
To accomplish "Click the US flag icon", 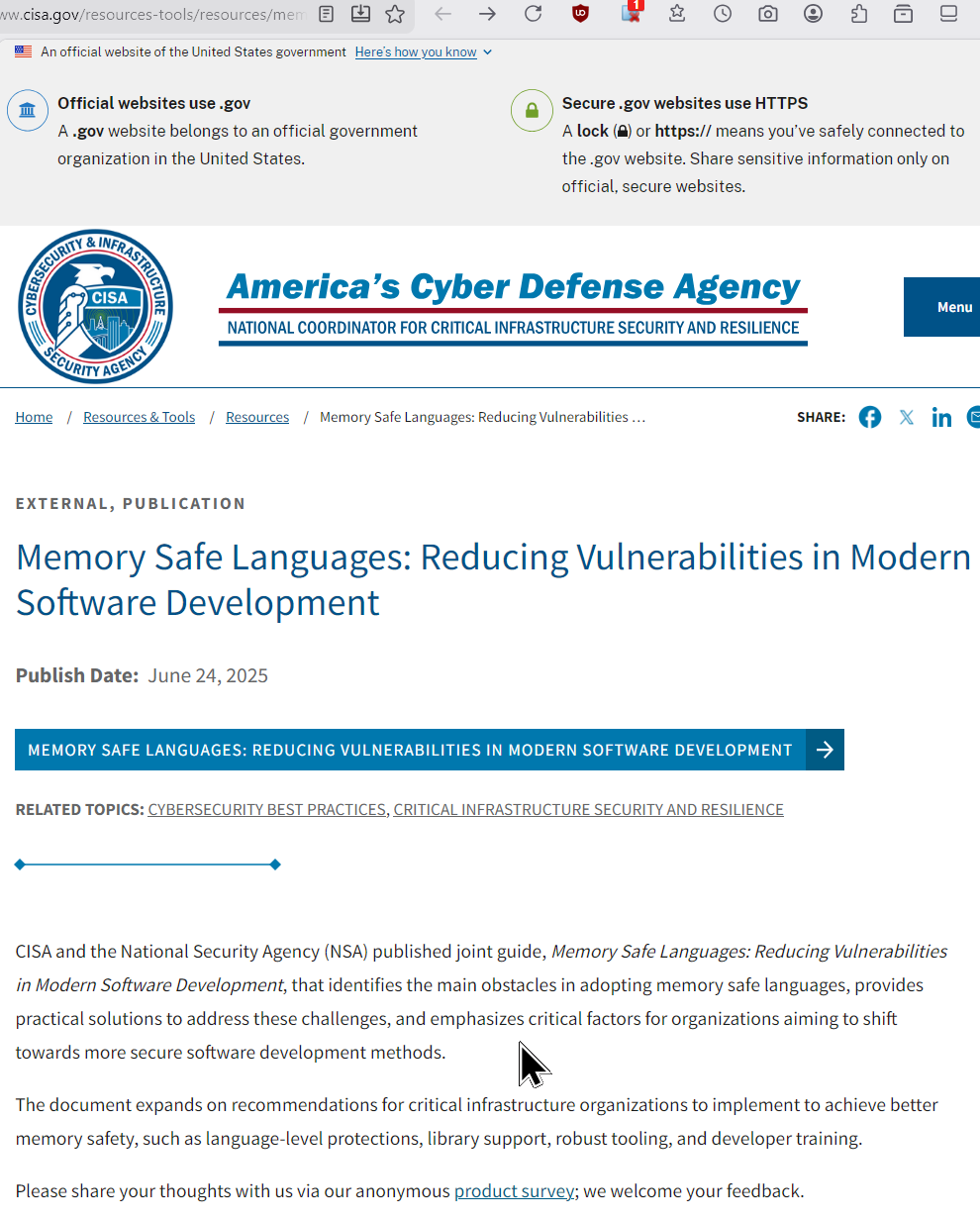I will click(24, 51).
